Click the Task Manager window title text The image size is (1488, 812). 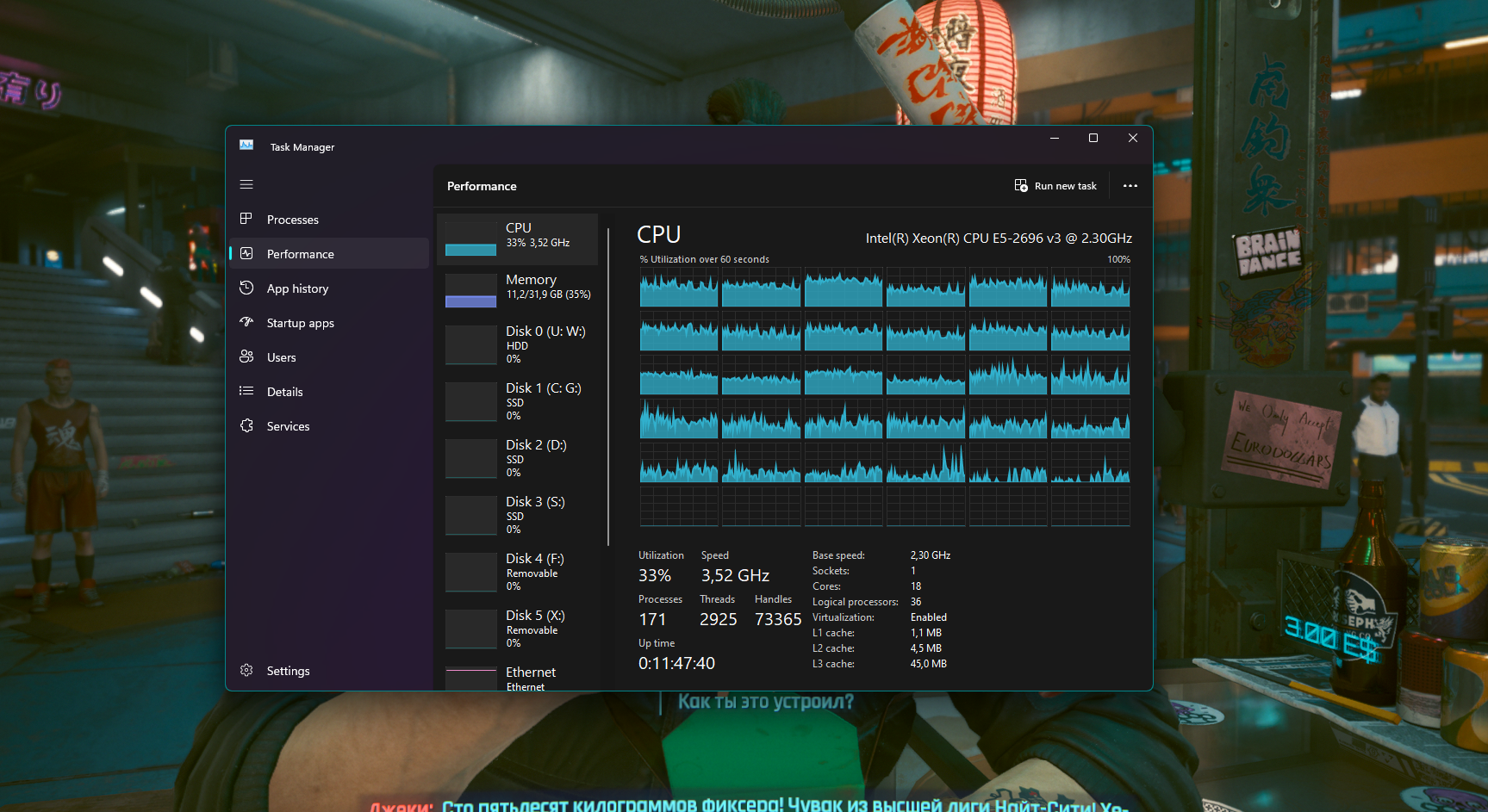(x=302, y=147)
